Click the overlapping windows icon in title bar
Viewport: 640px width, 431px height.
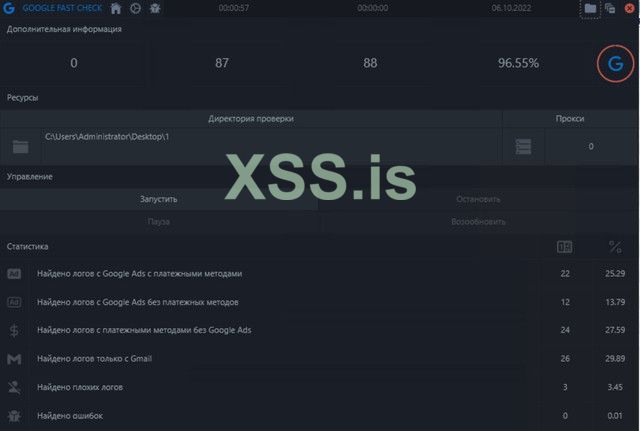pyautogui.click(x=610, y=8)
